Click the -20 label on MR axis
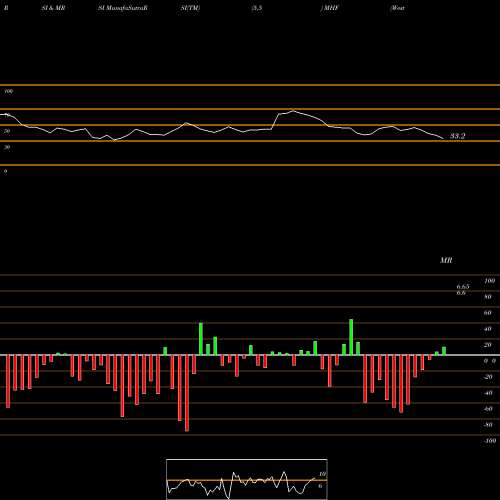 click(488, 377)
